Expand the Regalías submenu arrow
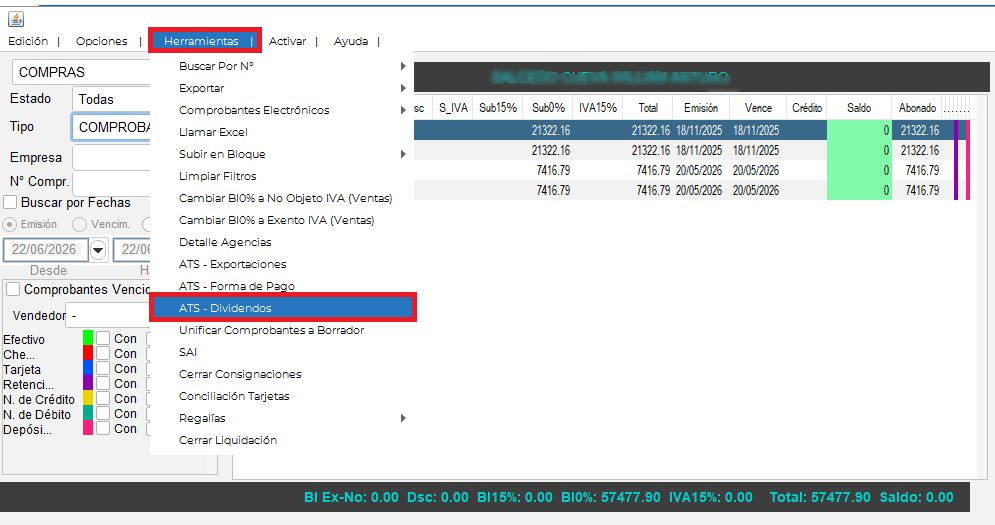The width and height of the screenshot is (995, 525). tap(403, 418)
